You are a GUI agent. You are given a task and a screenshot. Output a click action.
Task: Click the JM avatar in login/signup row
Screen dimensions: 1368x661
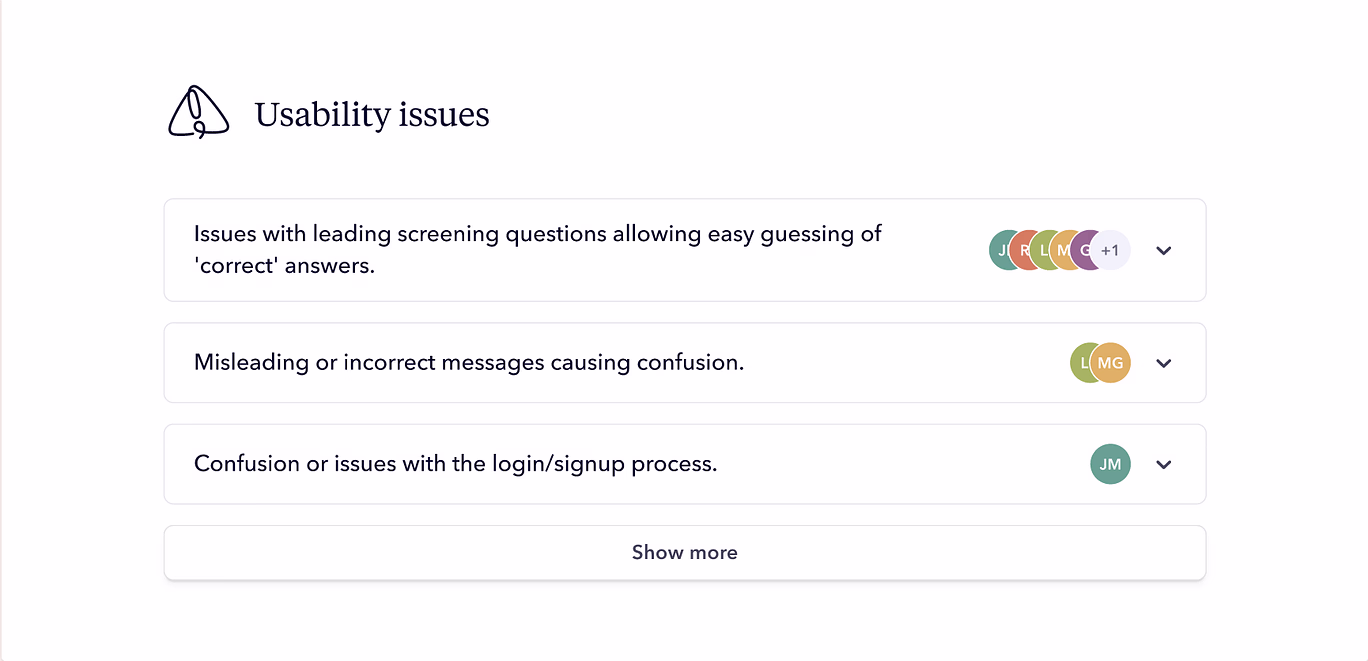coord(1110,464)
